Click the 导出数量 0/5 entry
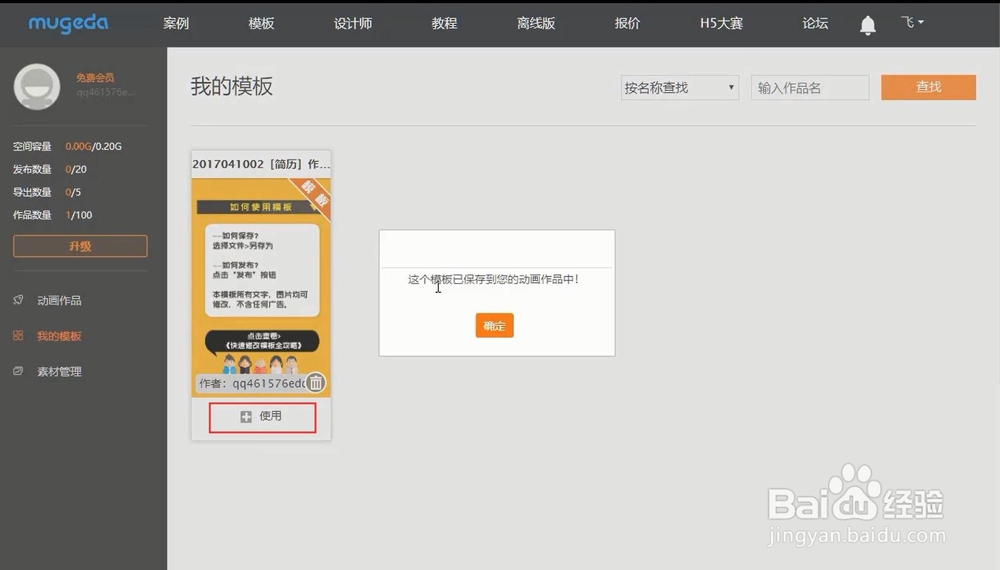The height and width of the screenshot is (570, 1000). (x=47, y=192)
